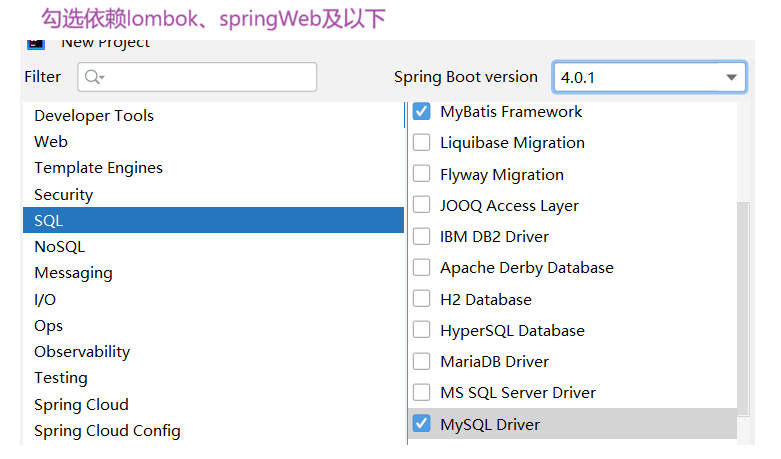Click the dependency list vertical scrollbar
Viewport: 781px width, 459px height.
coord(743,309)
